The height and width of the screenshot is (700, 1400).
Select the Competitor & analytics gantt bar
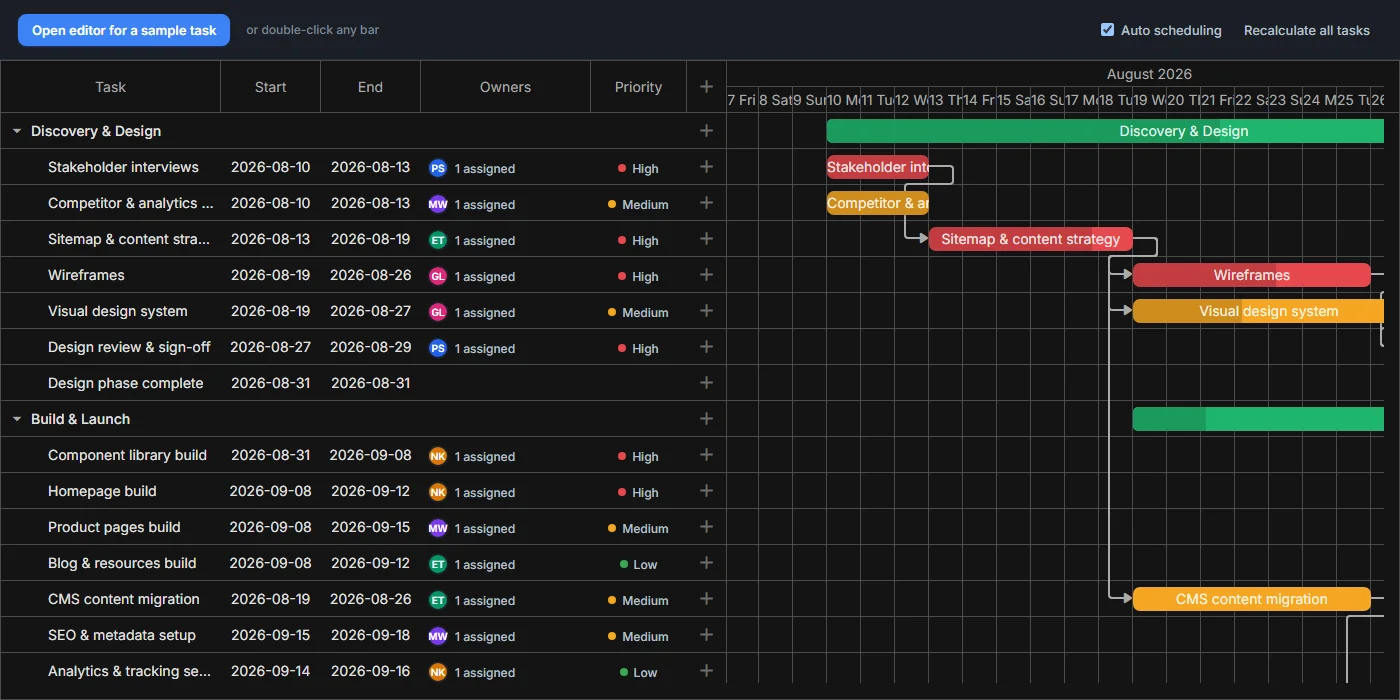(x=877, y=203)
